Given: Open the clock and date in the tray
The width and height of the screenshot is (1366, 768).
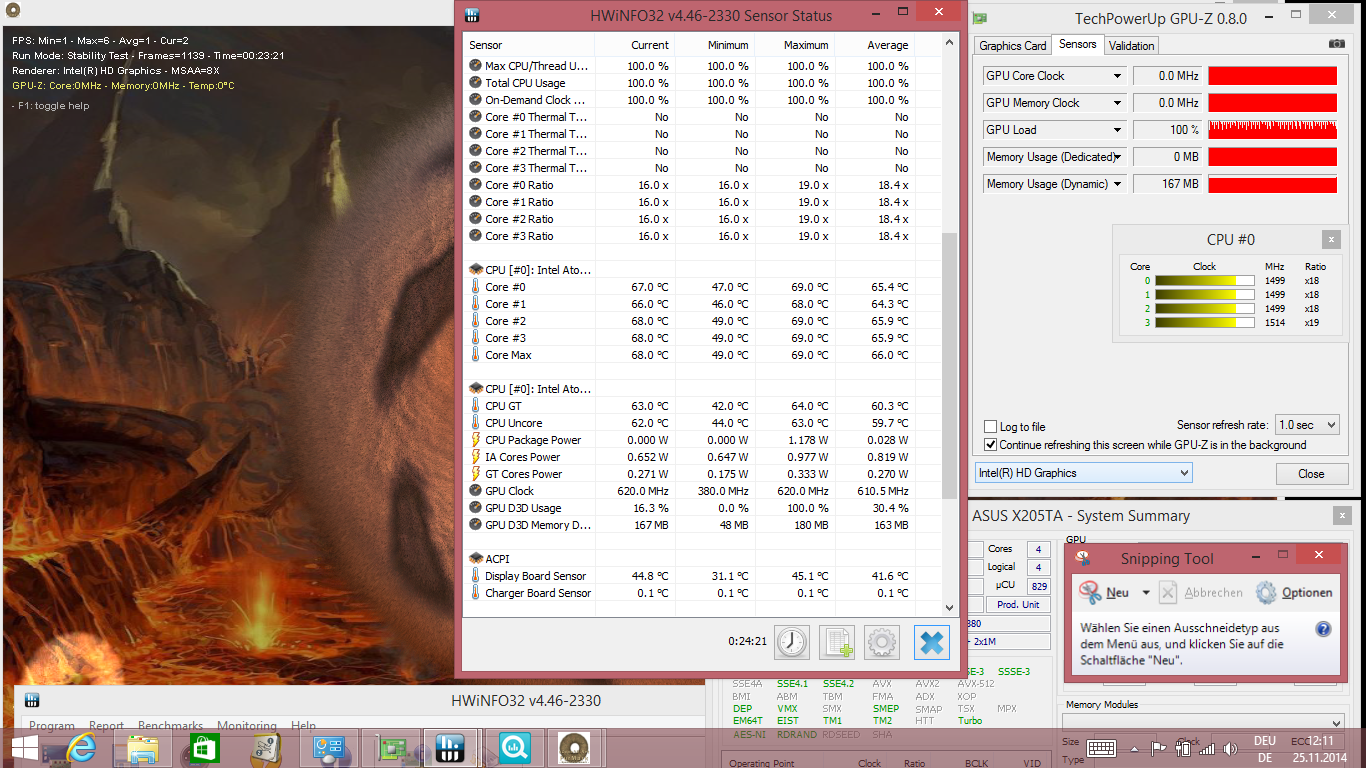Looking at the screenshot, I should [1321, 749].
